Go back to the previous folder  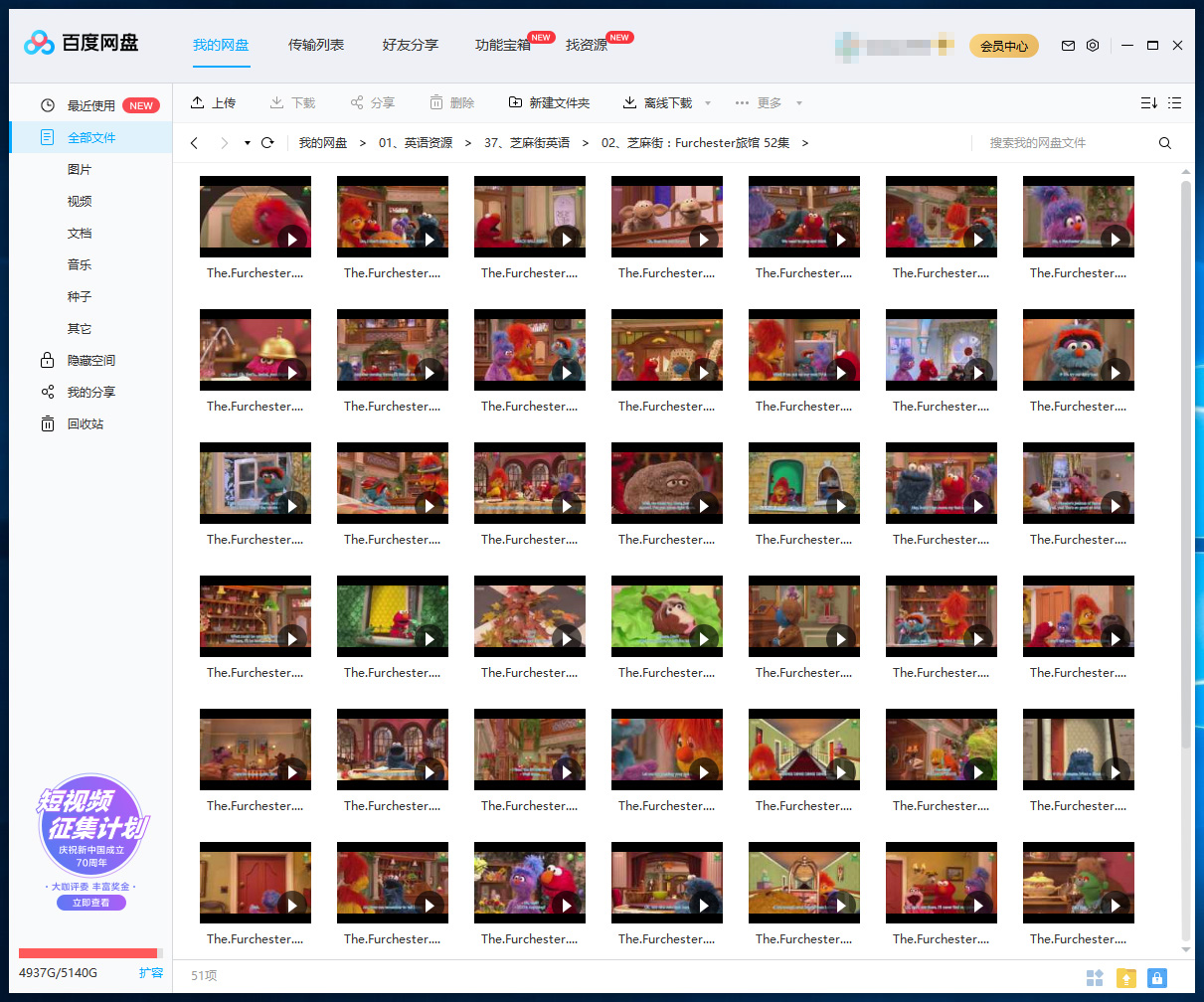[x=194, y=143]
